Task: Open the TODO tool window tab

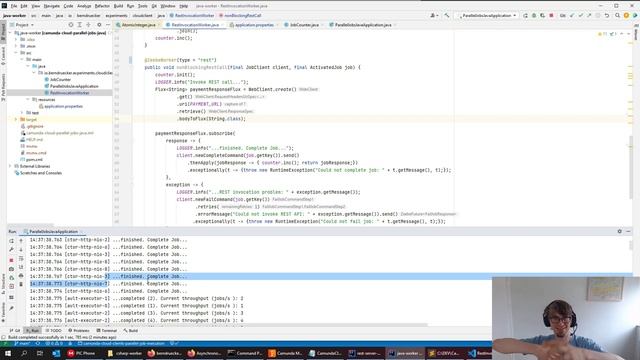Action: pyautogui.click(x=53, y=331)
